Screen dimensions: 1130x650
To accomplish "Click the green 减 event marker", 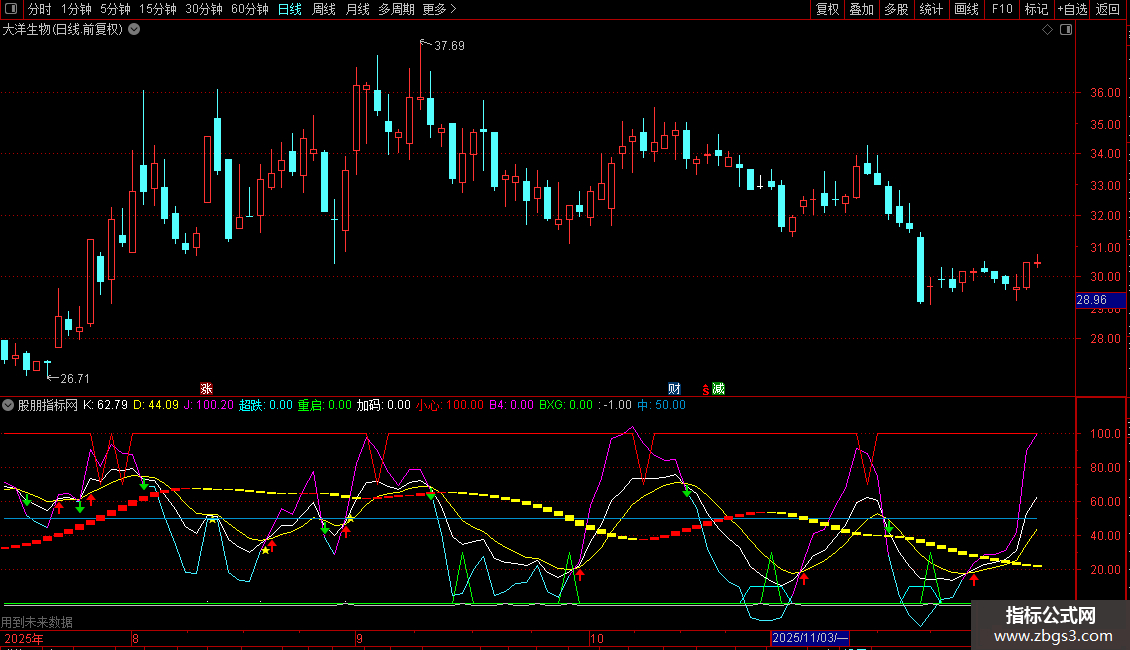I will (x=718, y=389).
